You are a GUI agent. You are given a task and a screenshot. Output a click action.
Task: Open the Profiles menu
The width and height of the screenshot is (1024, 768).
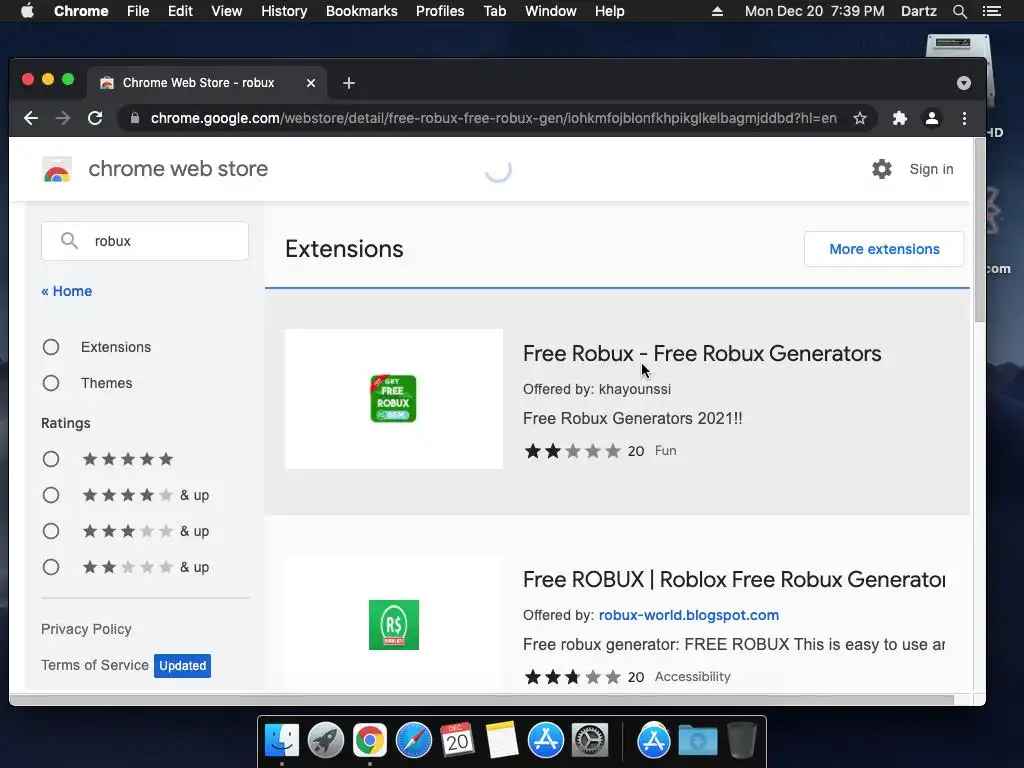tap(440, 11)
